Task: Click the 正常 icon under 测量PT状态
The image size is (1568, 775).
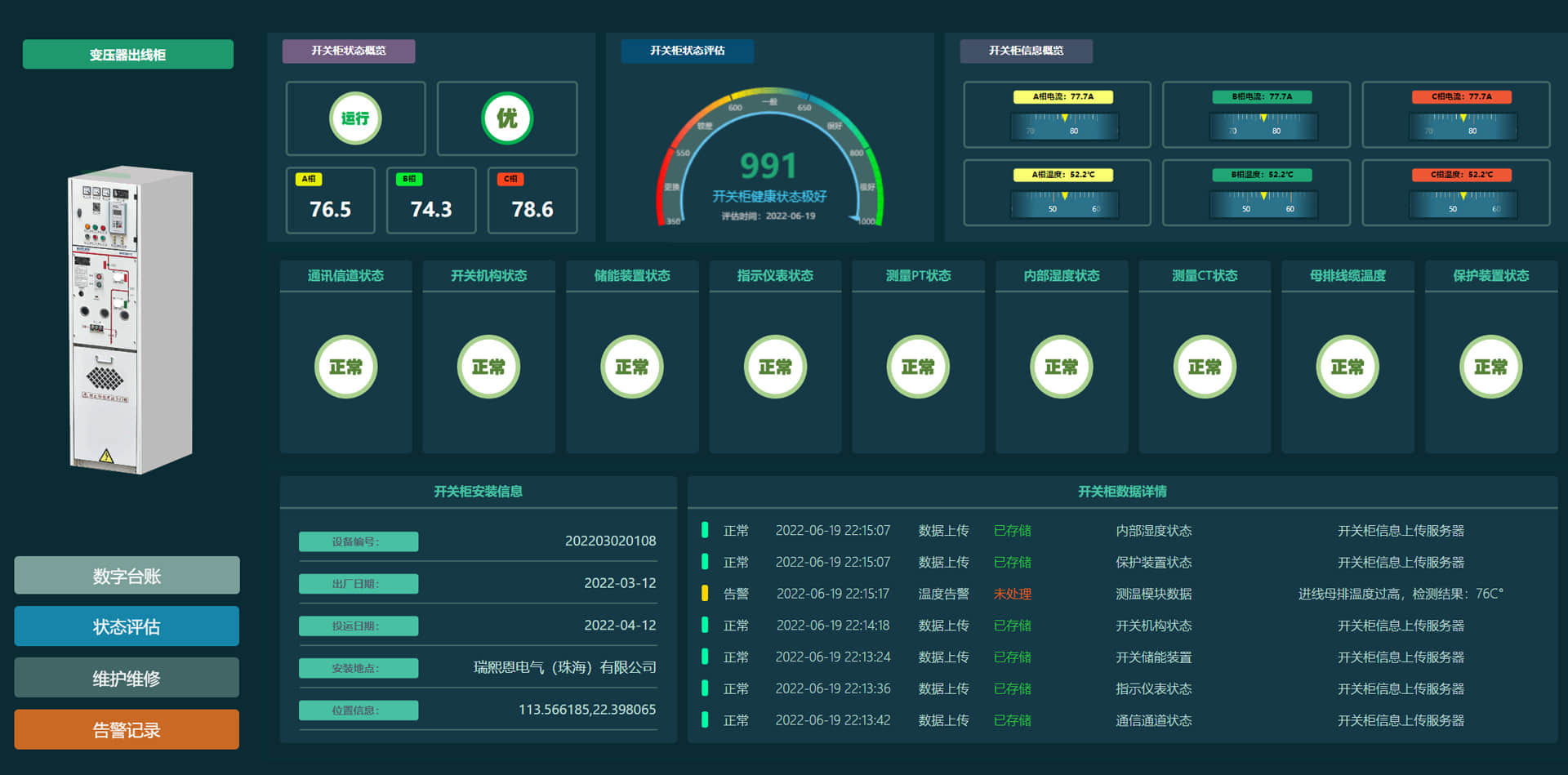Action: [x=918, y=367]
